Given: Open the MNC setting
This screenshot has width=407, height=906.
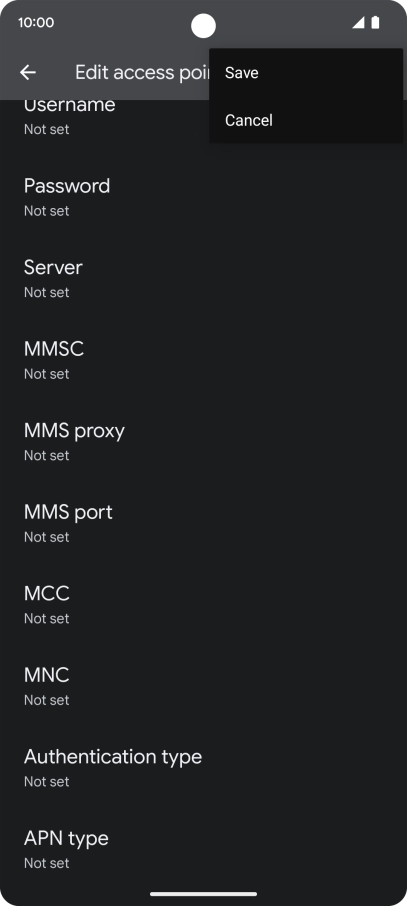Looking at the screenshot, I should click(x=204, y=686).
